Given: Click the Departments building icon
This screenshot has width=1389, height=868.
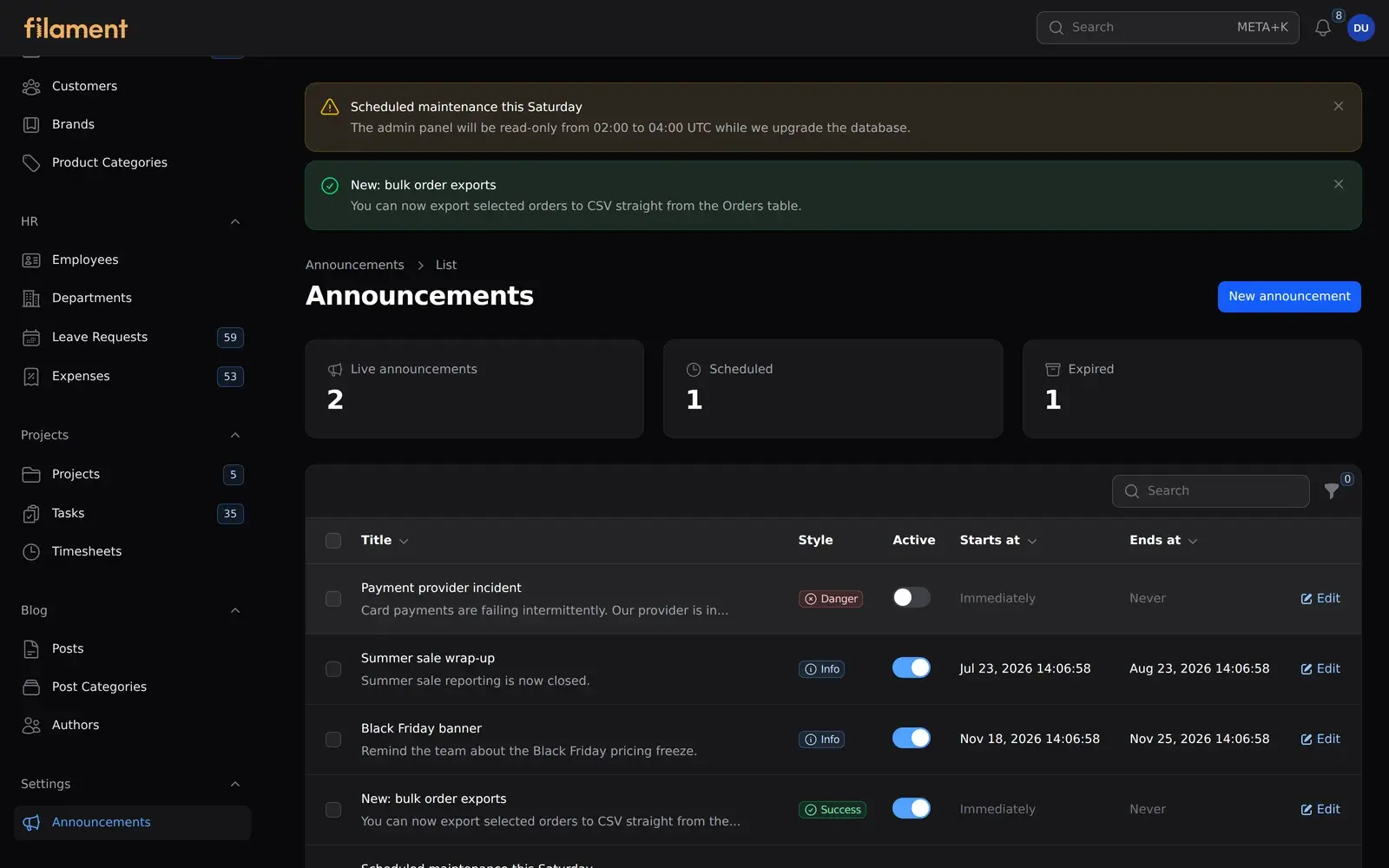Looking at the screenshot, I should [x=31, y=298].
